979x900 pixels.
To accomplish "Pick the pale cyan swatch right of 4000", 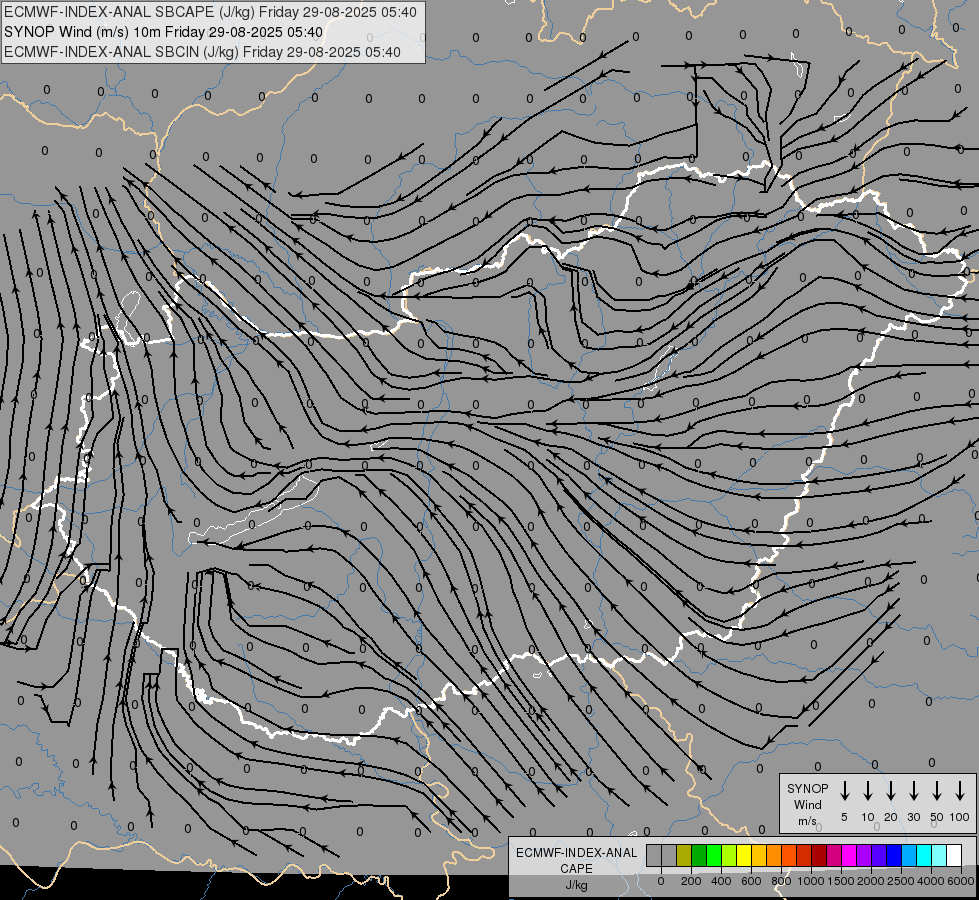I will [939, 855].
